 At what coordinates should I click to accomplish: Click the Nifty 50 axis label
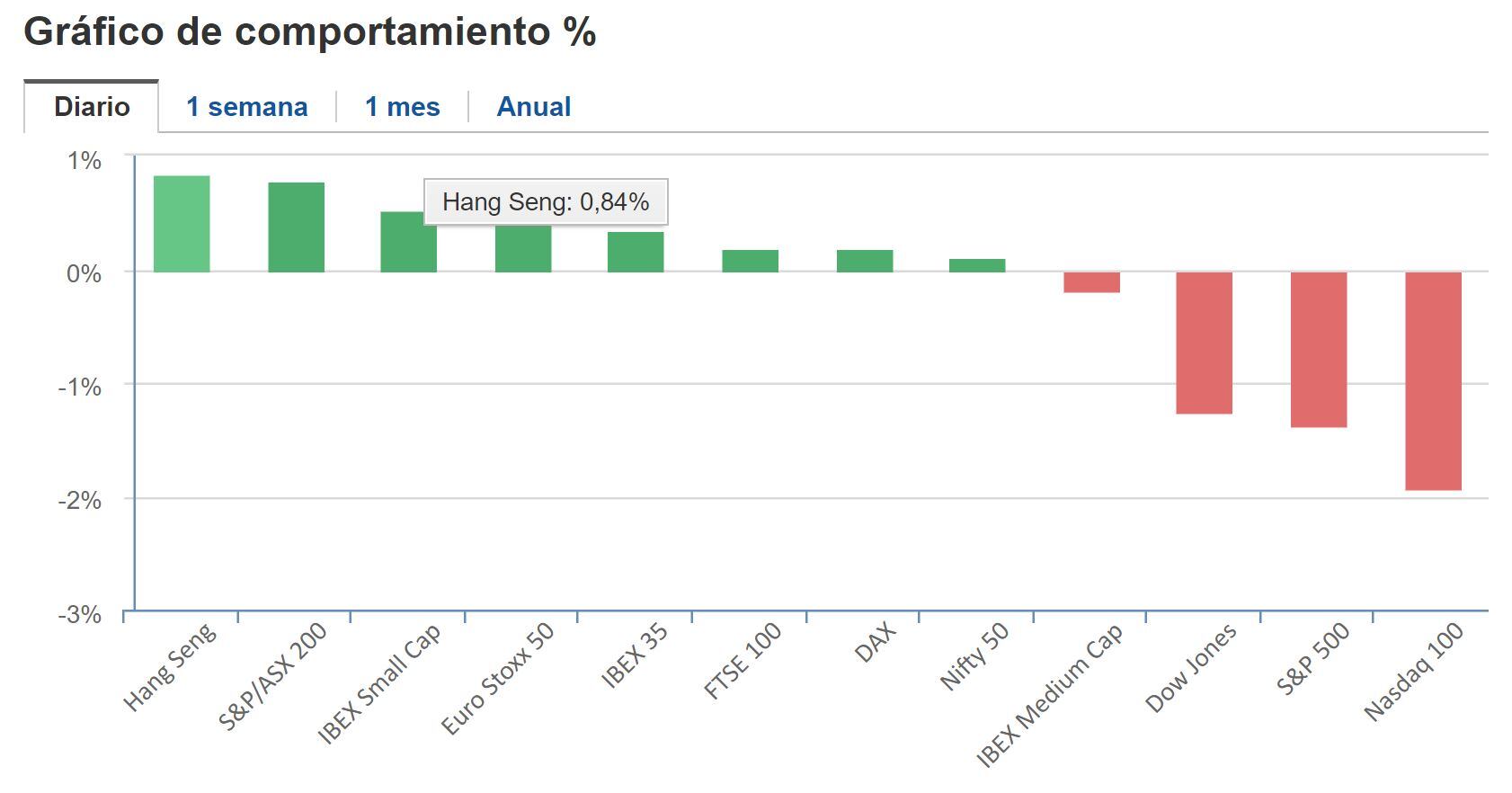tap(974, 657)
